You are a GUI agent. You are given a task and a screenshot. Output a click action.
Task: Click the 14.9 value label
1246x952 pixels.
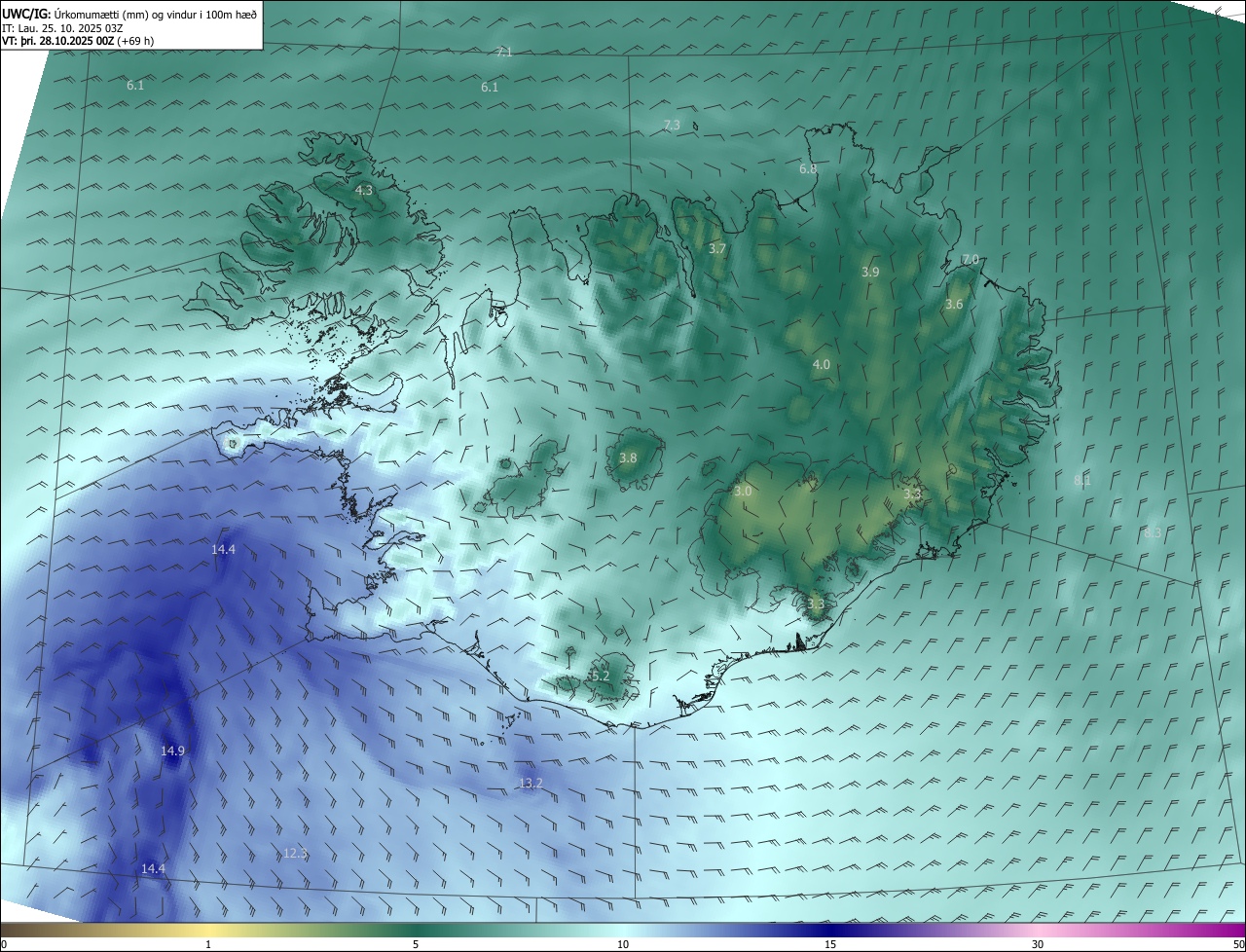172,751
